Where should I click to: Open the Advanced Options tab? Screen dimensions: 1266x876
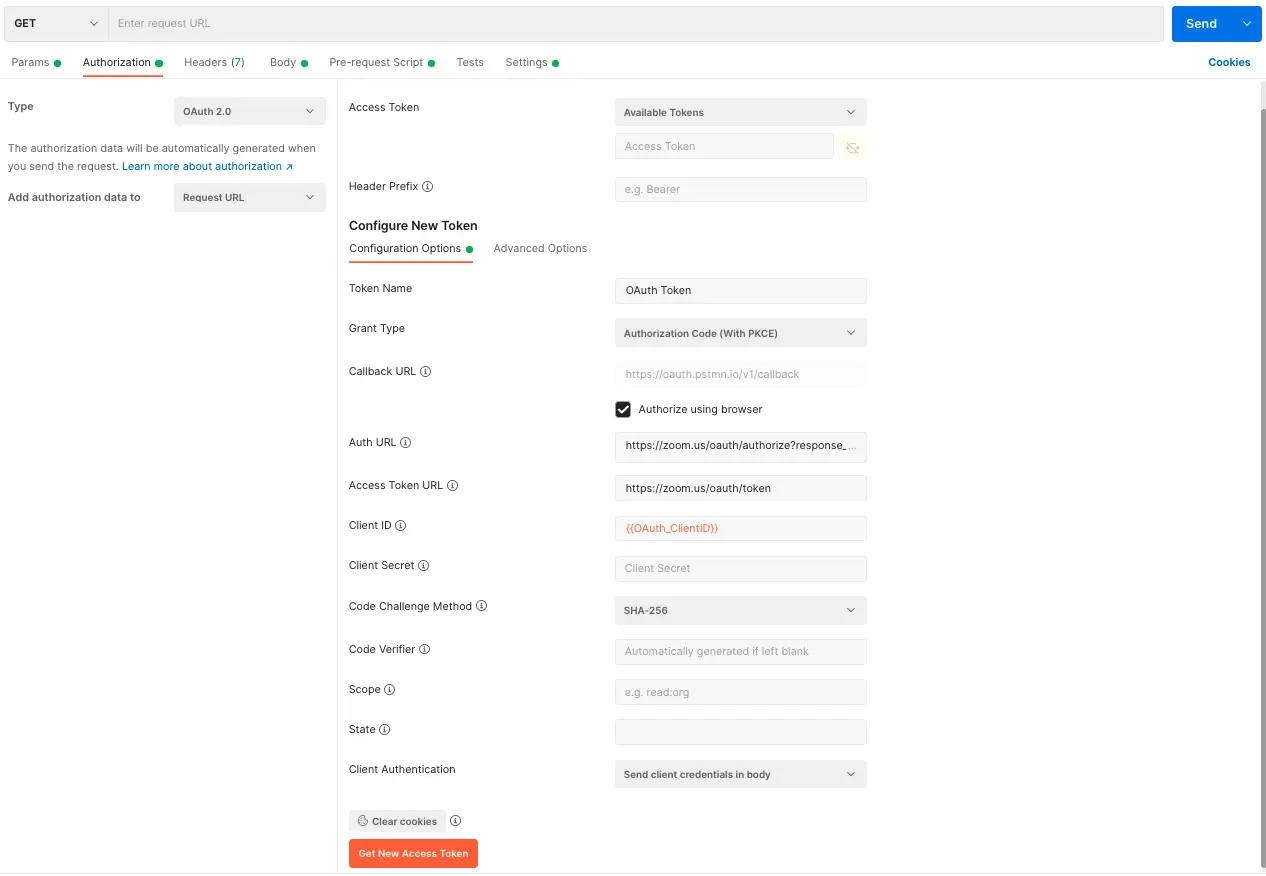point(540,248)
